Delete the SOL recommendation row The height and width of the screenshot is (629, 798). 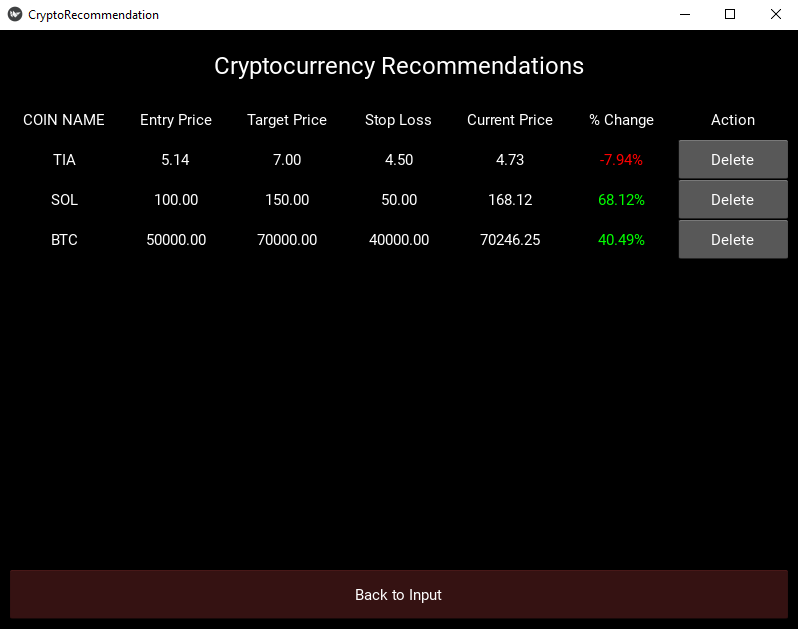point(732,200)
